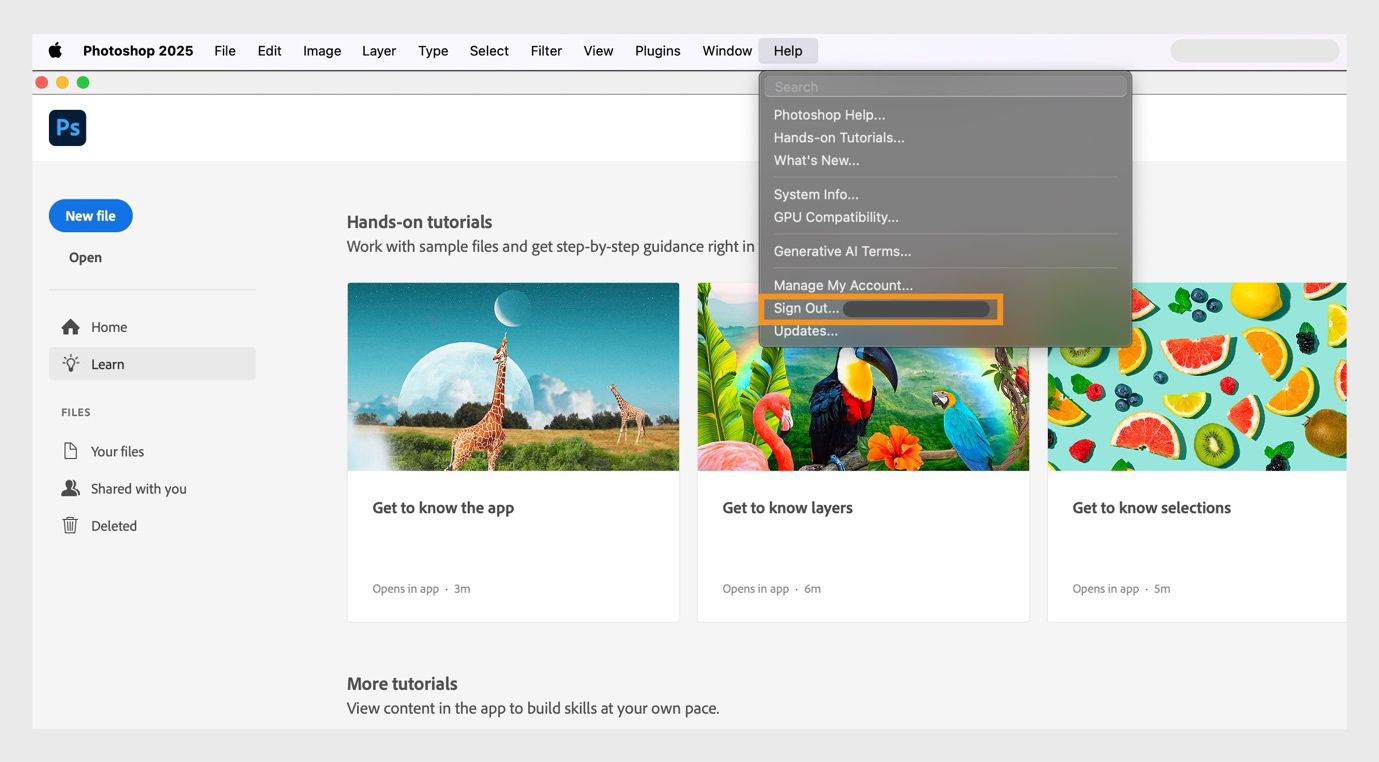Screen dimensions: 1379x762
Task: Select the Home icon in the sidebar
Action: [x=70, y=326]
